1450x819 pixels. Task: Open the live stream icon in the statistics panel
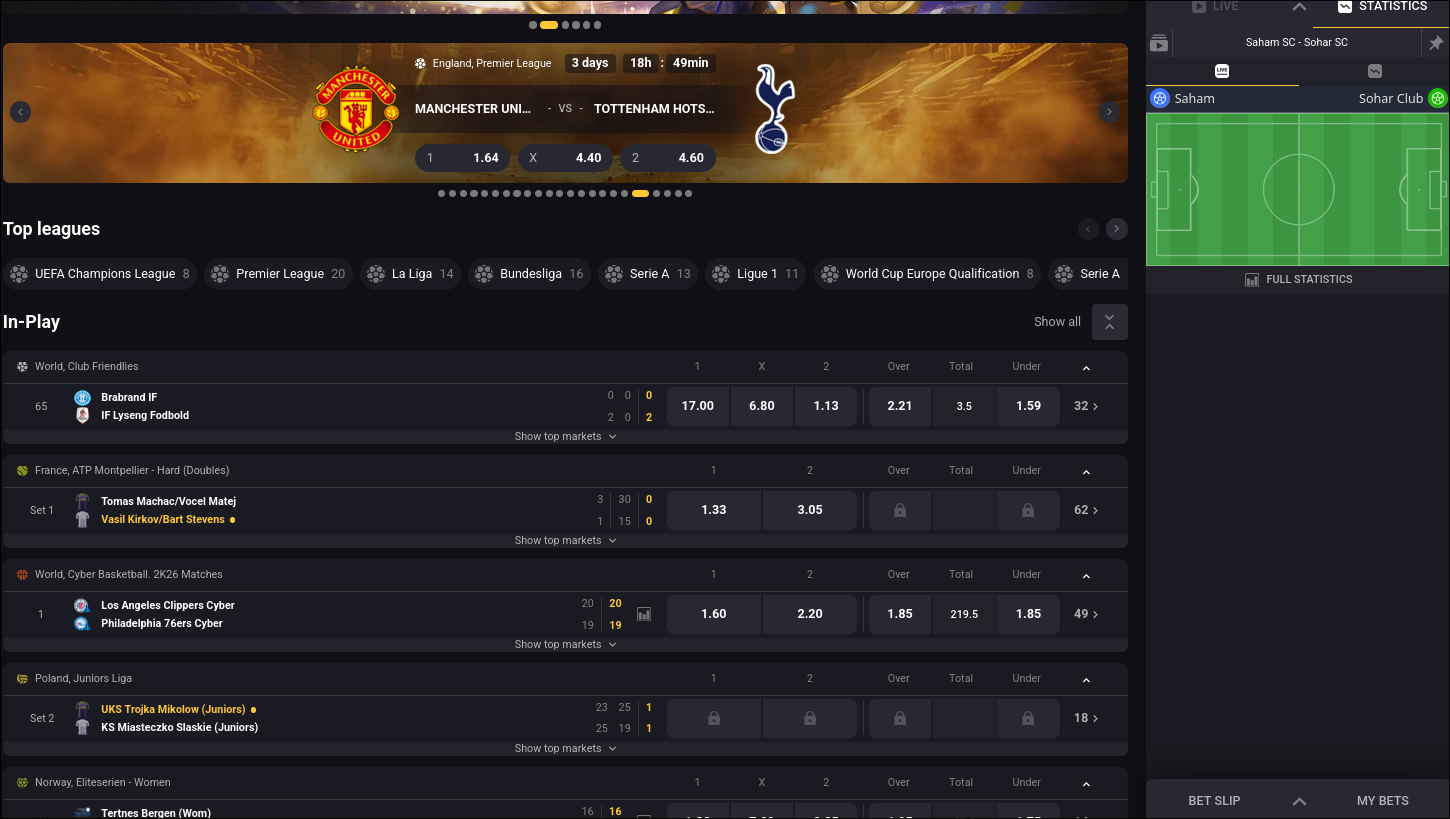(x=1160, y=43)
